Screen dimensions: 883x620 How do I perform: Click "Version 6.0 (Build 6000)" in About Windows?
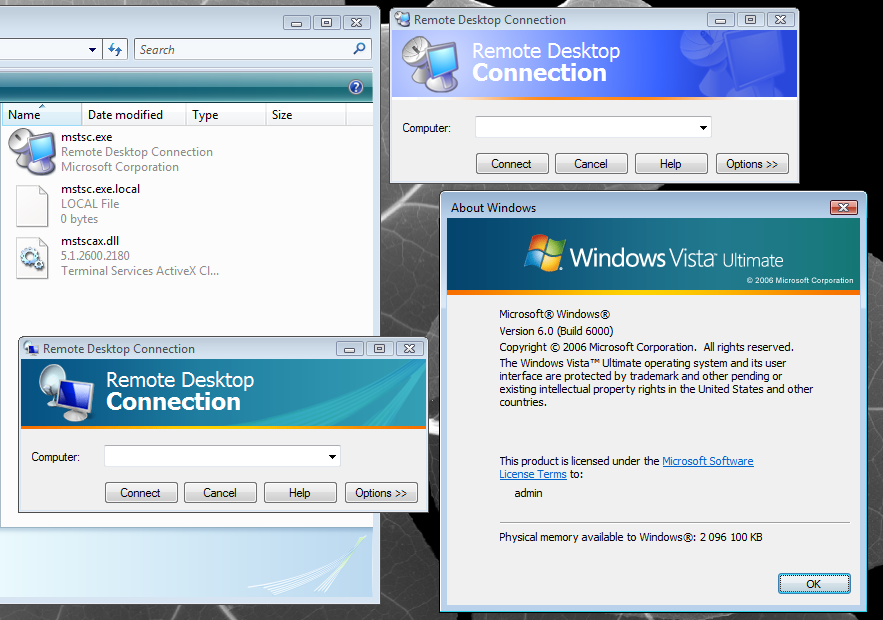(556, 331)
